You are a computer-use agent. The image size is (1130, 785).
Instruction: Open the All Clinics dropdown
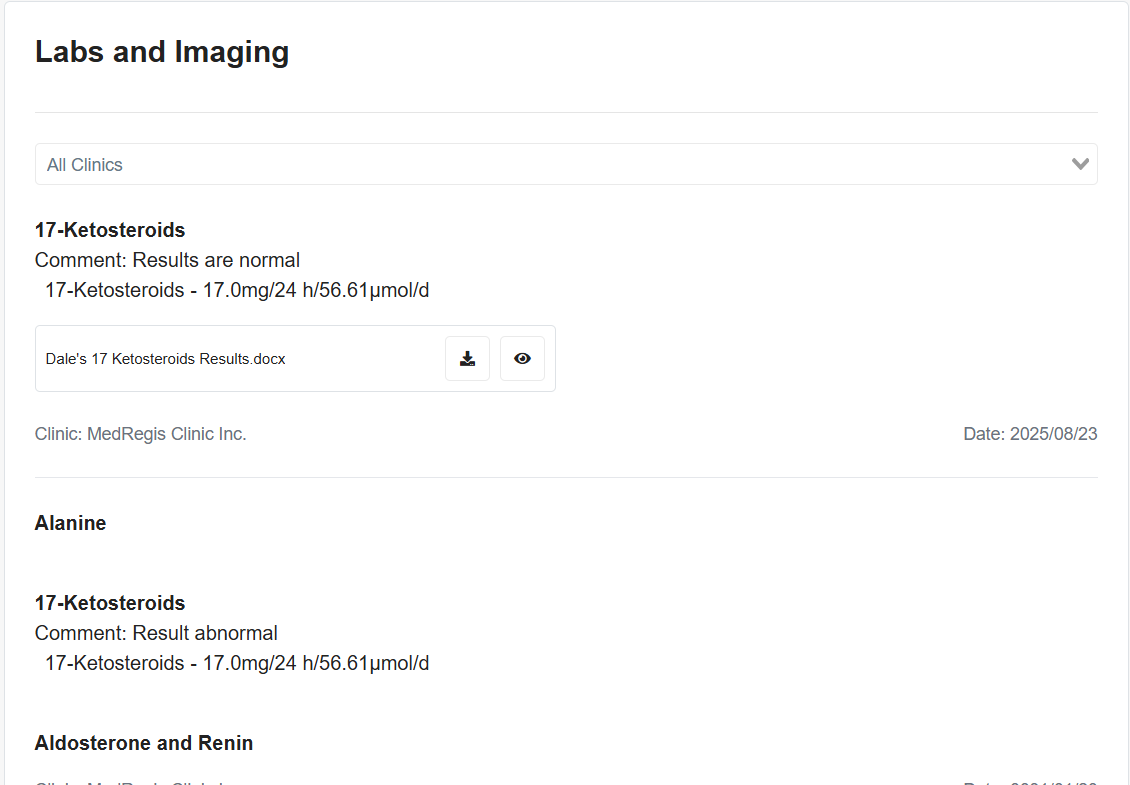pos(565,164)
